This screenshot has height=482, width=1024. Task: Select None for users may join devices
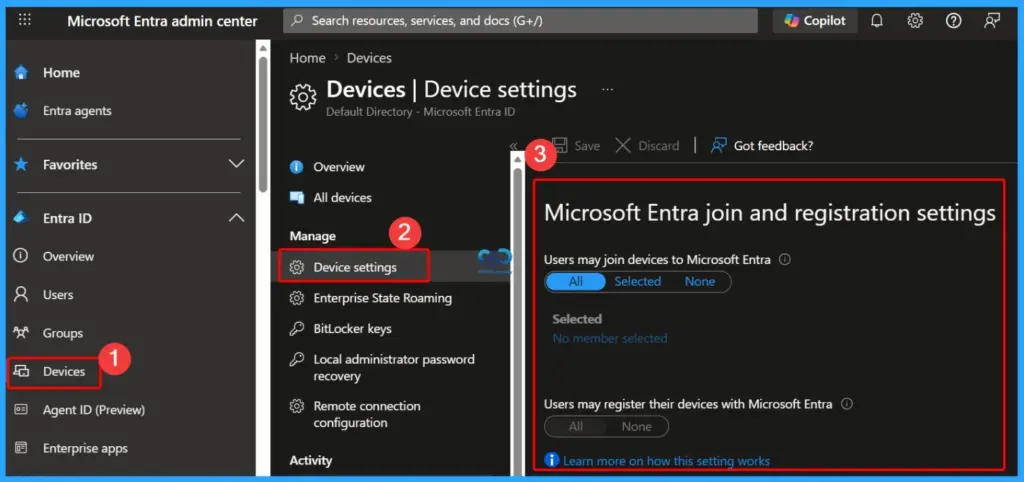[x=700, y=281]
